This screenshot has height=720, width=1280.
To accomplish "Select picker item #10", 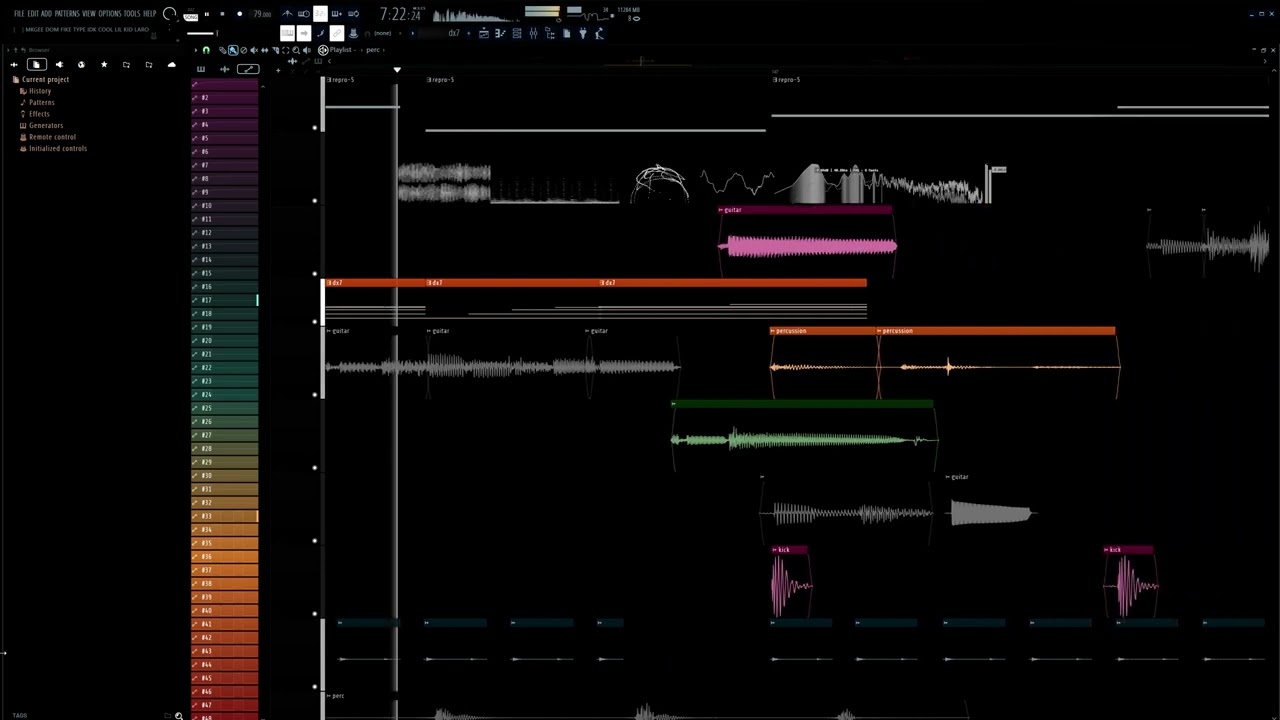I will point(225,205).
